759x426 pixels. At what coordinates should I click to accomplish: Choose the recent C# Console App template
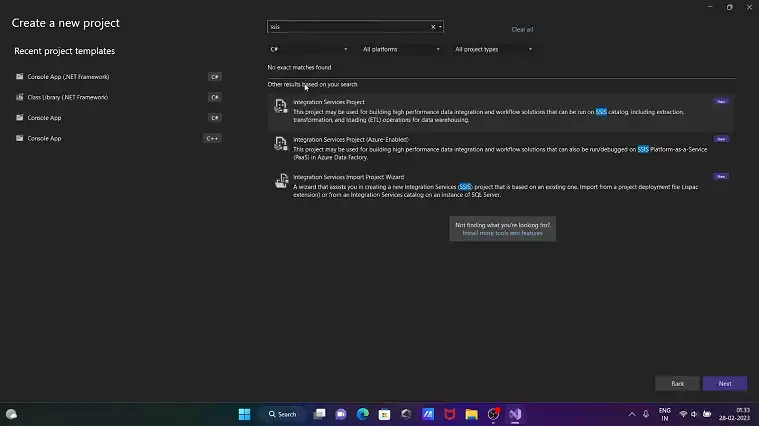pos(118,118)
